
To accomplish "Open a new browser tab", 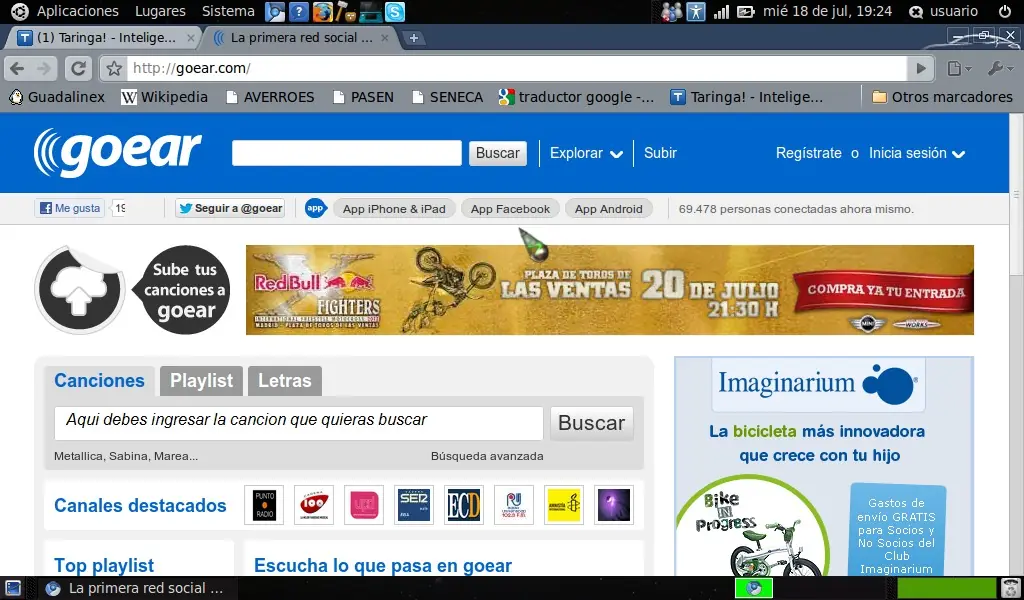I will (413, 38).
